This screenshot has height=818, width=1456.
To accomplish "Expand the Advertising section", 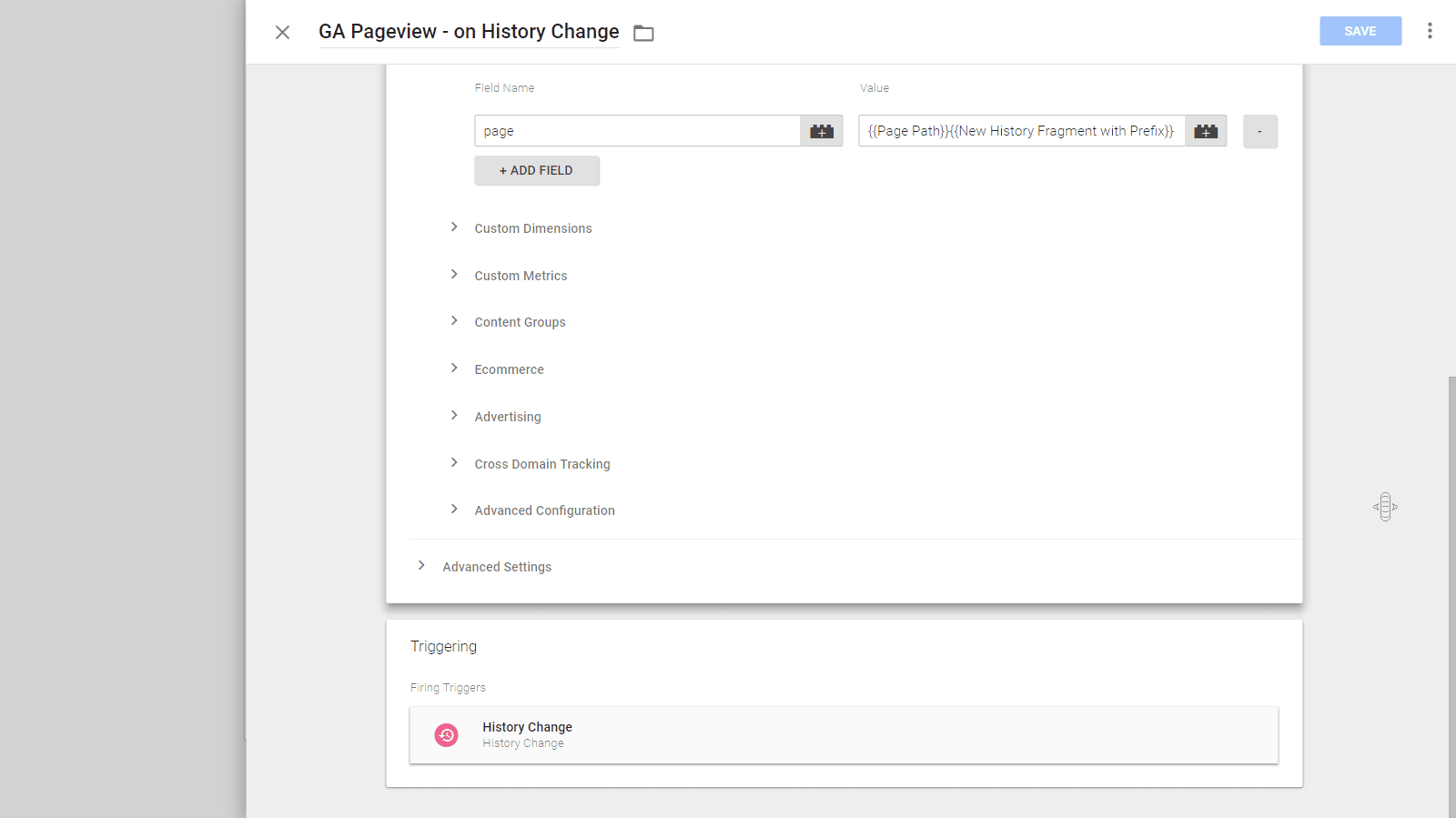I will [507, 417].
